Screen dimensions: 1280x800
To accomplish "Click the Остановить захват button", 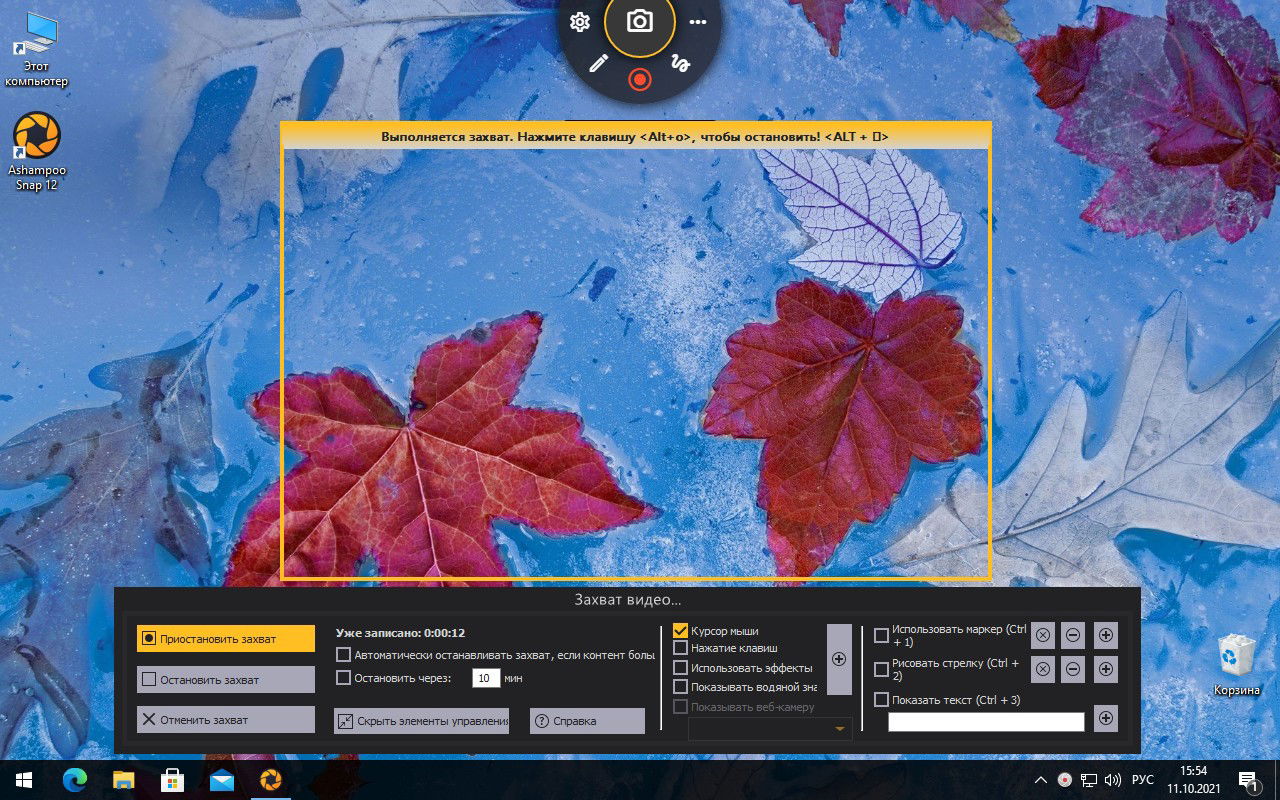I will (226, 680).
